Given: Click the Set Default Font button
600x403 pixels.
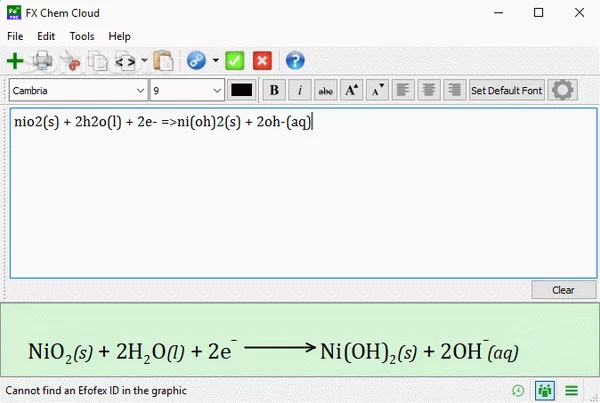Looking at the screenshot, I should pos(507,90).
